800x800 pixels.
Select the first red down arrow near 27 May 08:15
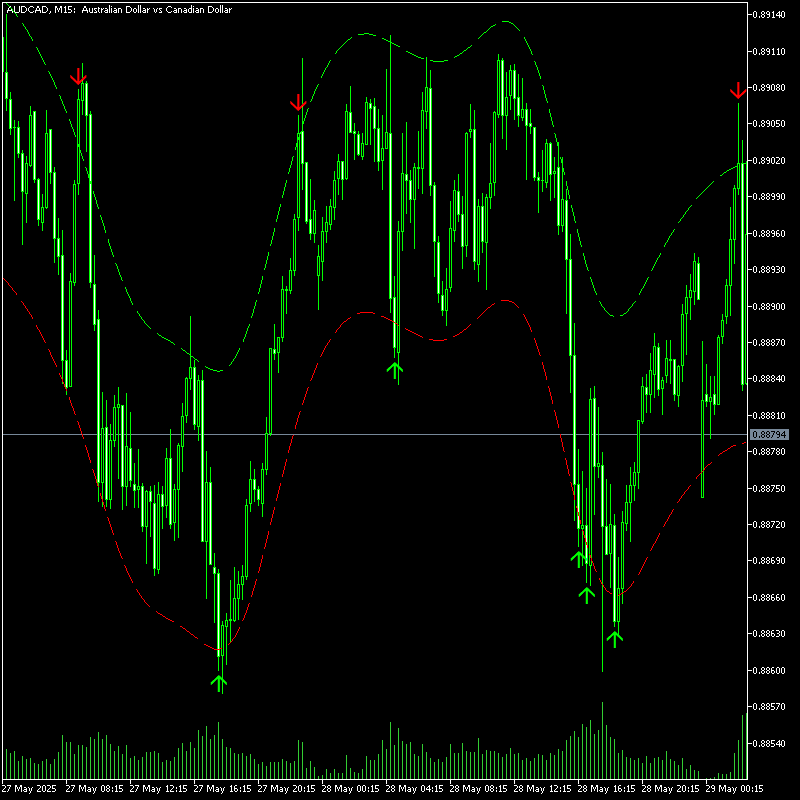(x=78, y=76)
